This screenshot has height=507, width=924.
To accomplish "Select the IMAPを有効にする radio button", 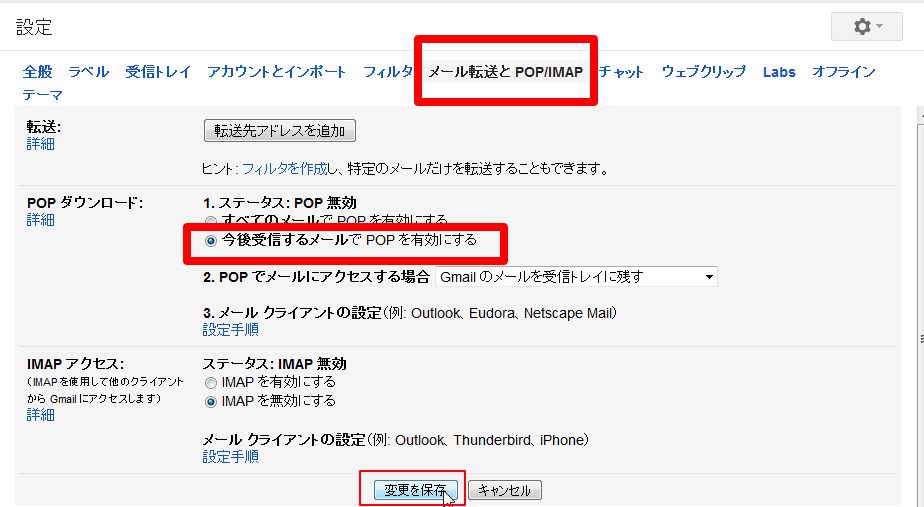I will (x=210, y=382).
